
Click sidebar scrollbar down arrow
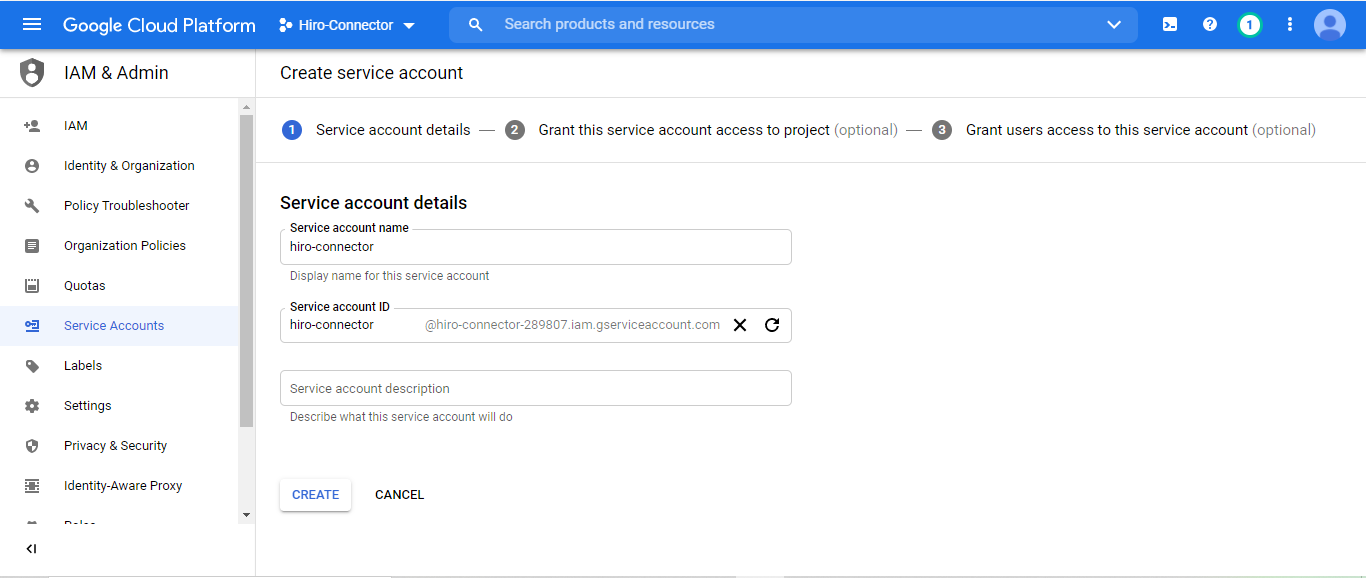(x=247, y=514)
